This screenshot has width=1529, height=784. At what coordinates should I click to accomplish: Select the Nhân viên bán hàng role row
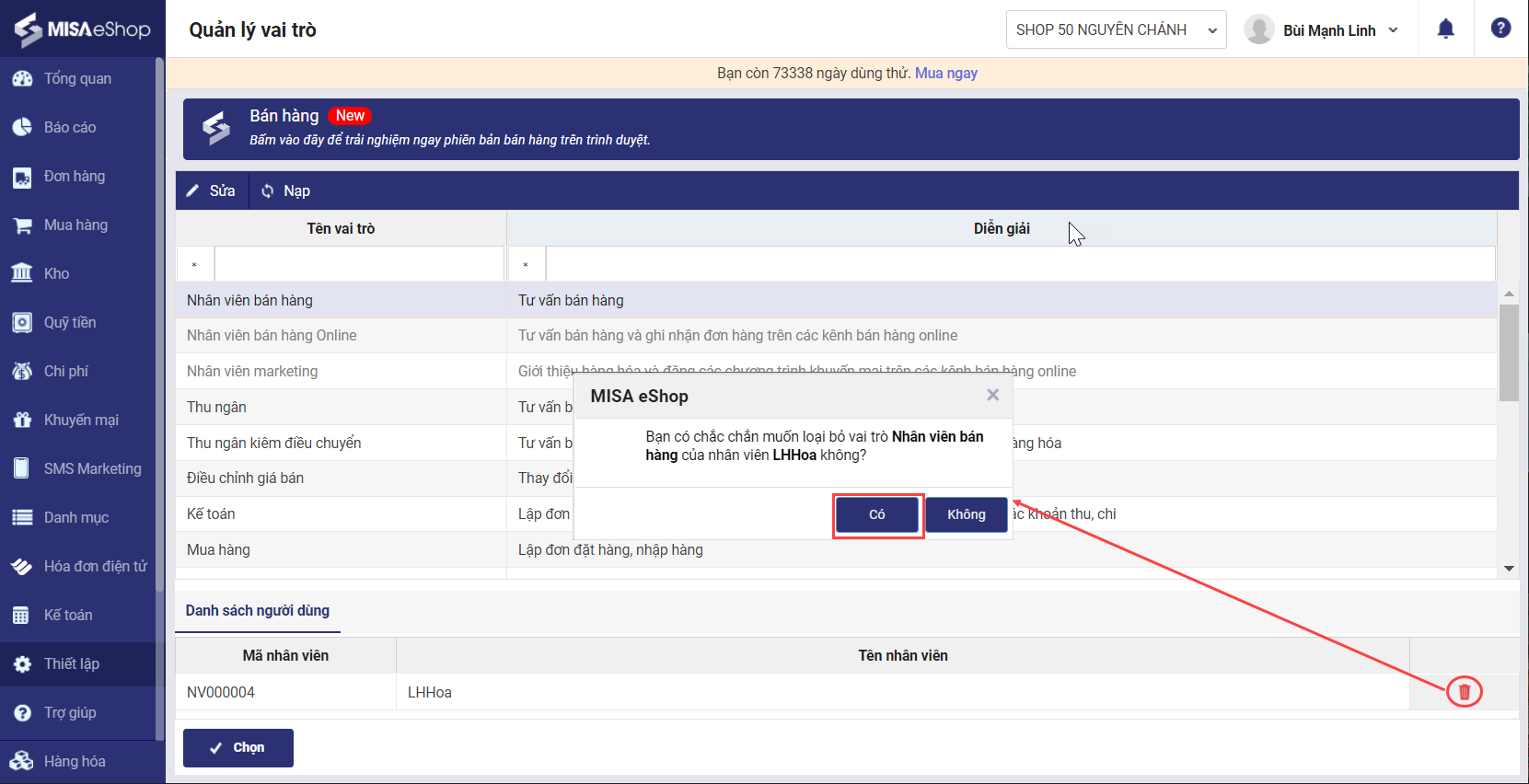(836, 300)
